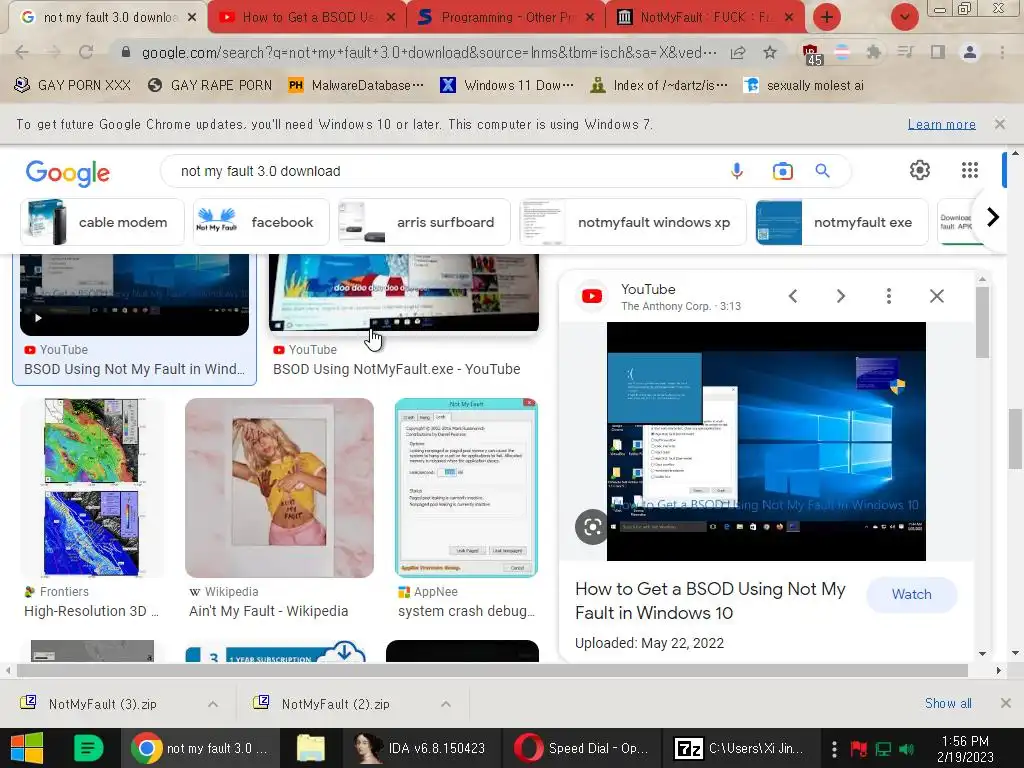Click Show all downloads
The image size is (1024, 768).
[x=948, y=703]
